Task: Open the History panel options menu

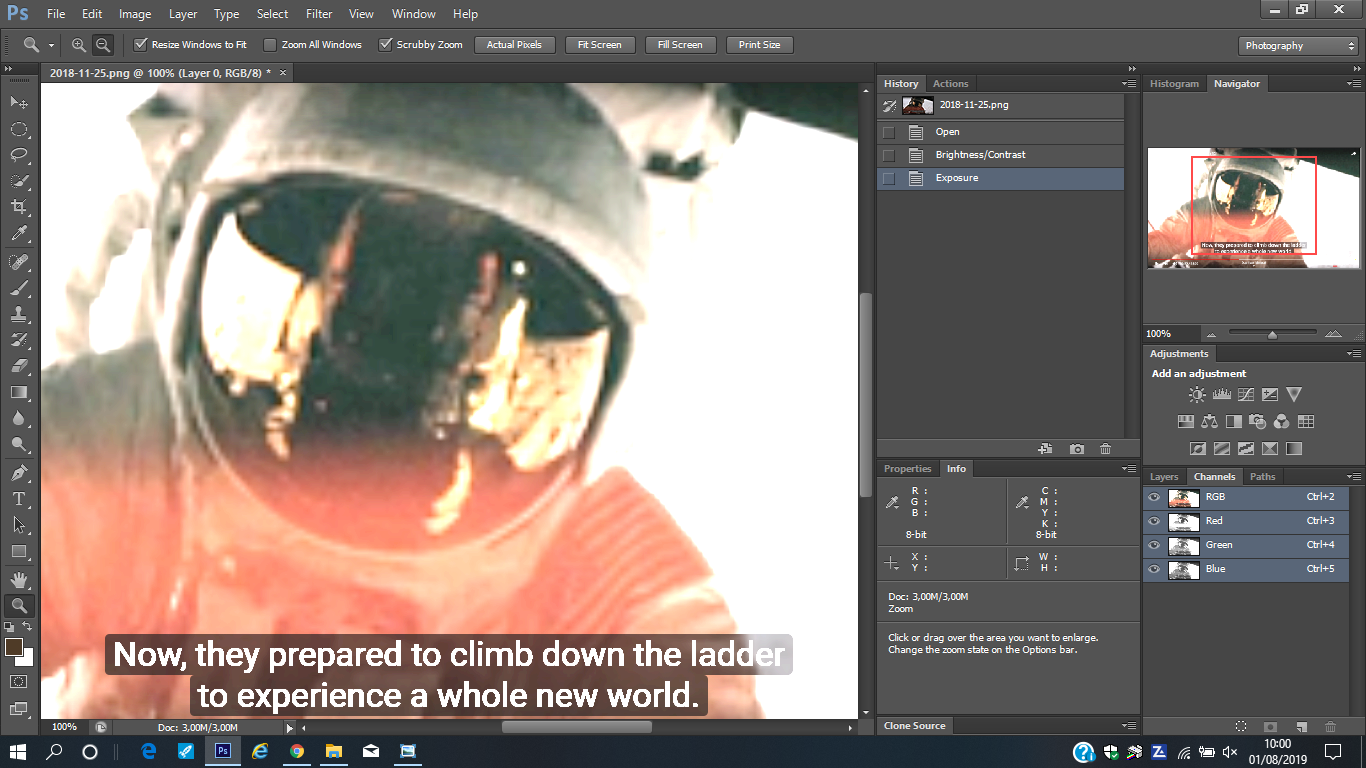Action: pyautogui.click(x=1129, y=84)
